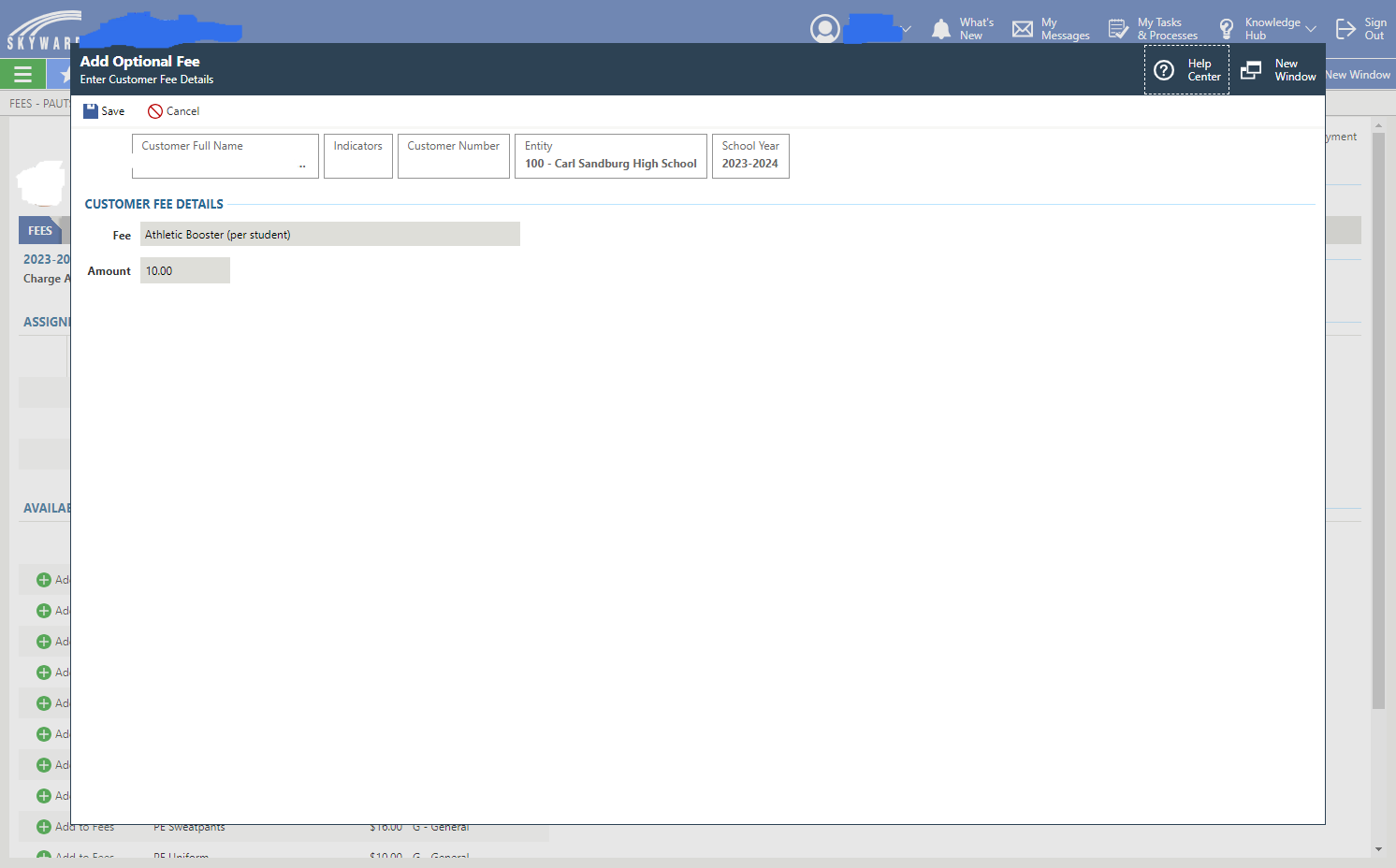Click the Skyward logo
This screenshot has height=868, width=1396.
[x=42, y=30]
